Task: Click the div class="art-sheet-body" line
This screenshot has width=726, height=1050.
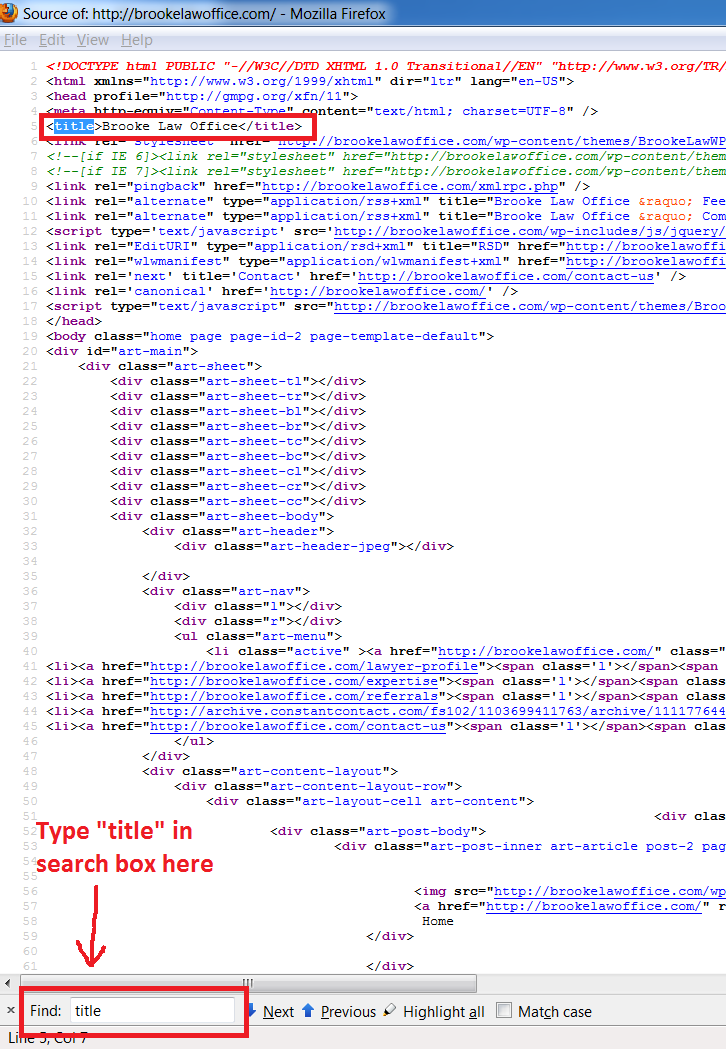Action: pyautogui.click(x=222, y=516)
